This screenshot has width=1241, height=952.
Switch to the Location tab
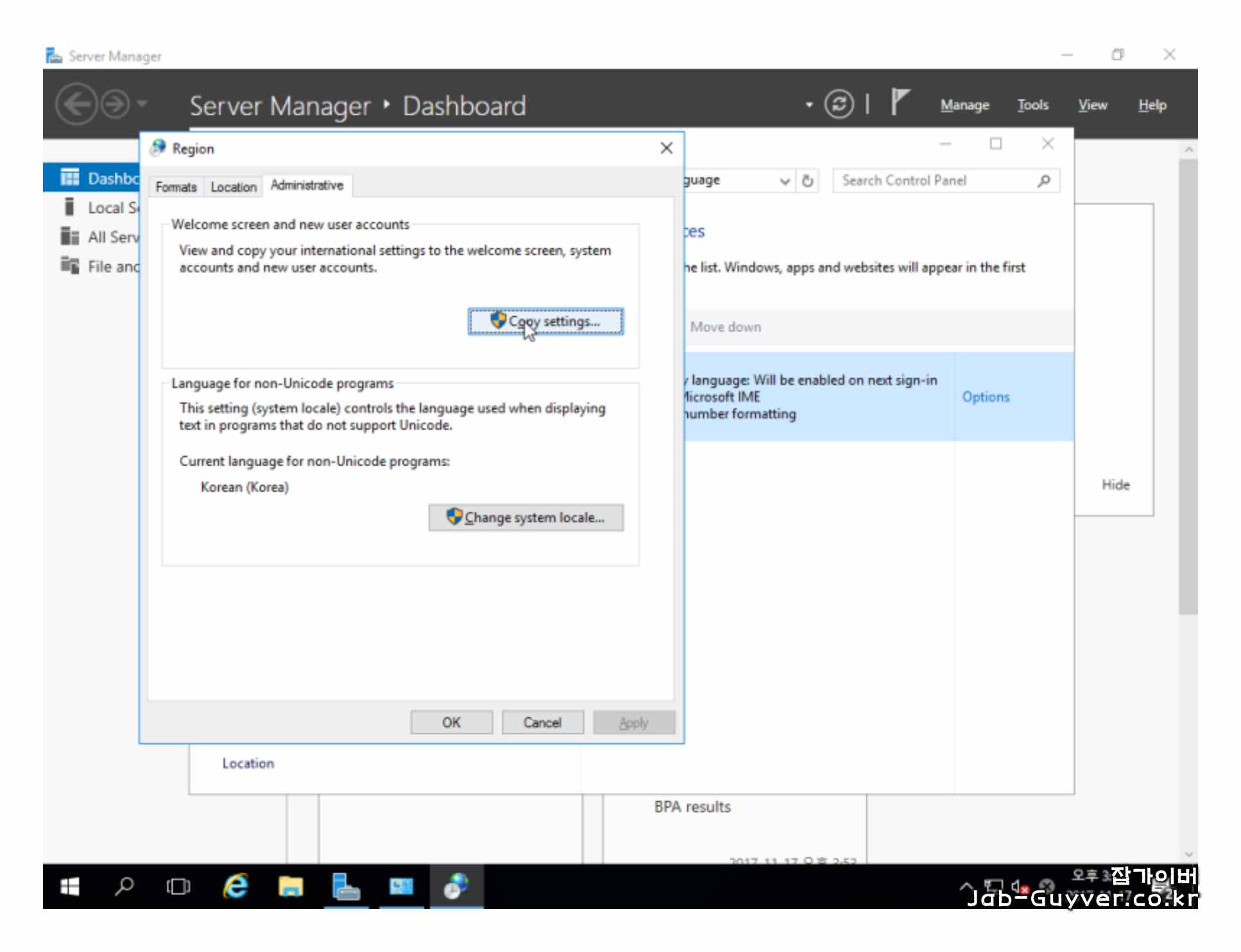tap(234, 187)
